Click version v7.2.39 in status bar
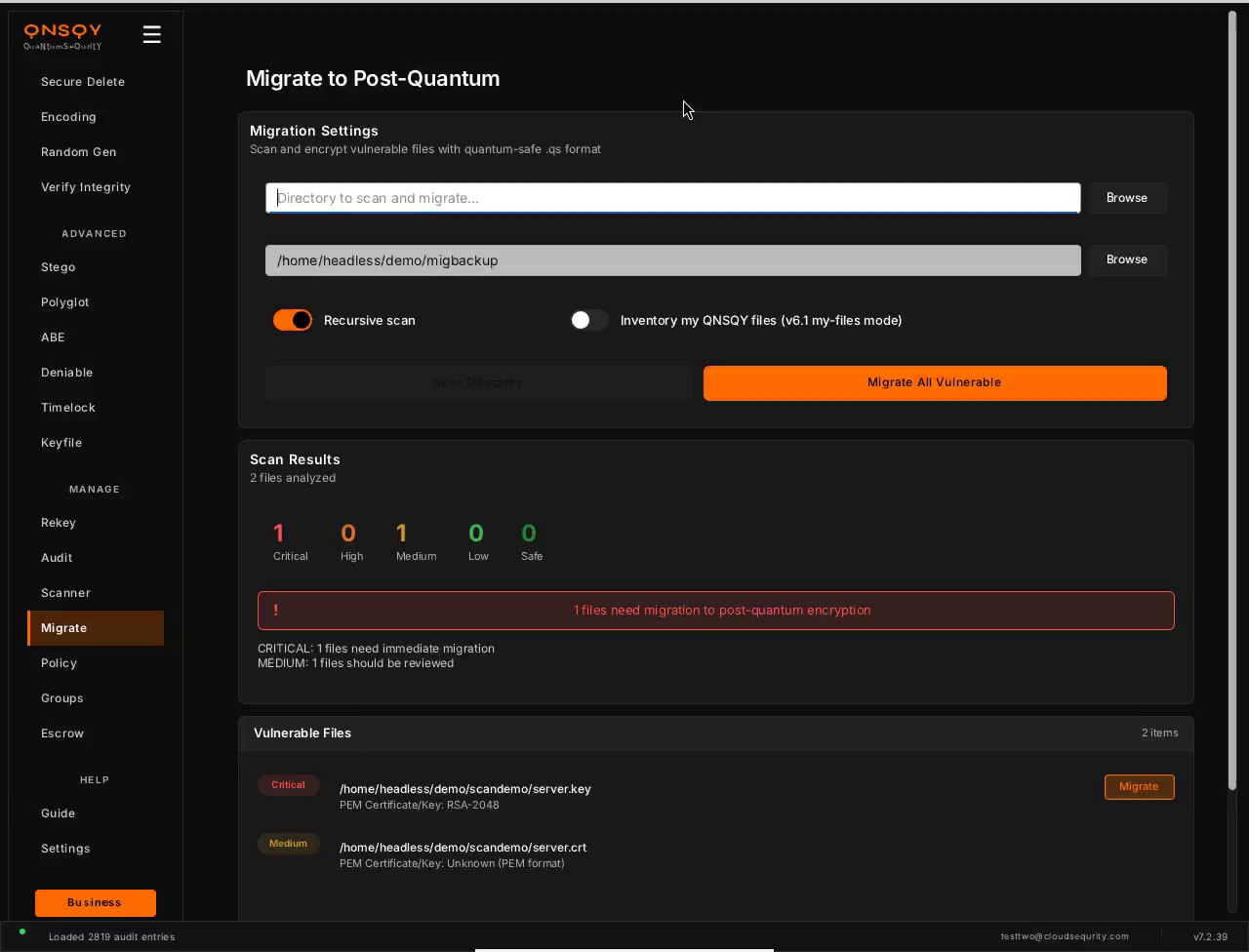1249x952 pixels. click(1210, 936)
